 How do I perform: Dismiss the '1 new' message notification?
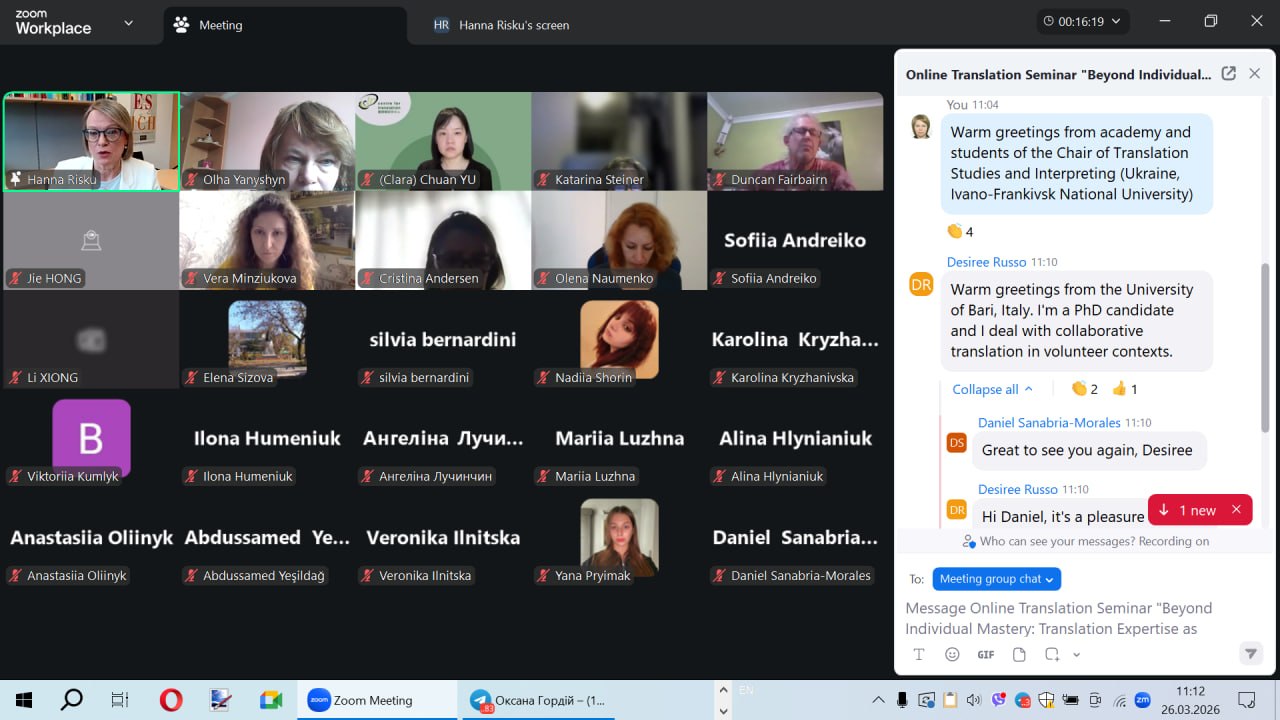[1236, 510]
